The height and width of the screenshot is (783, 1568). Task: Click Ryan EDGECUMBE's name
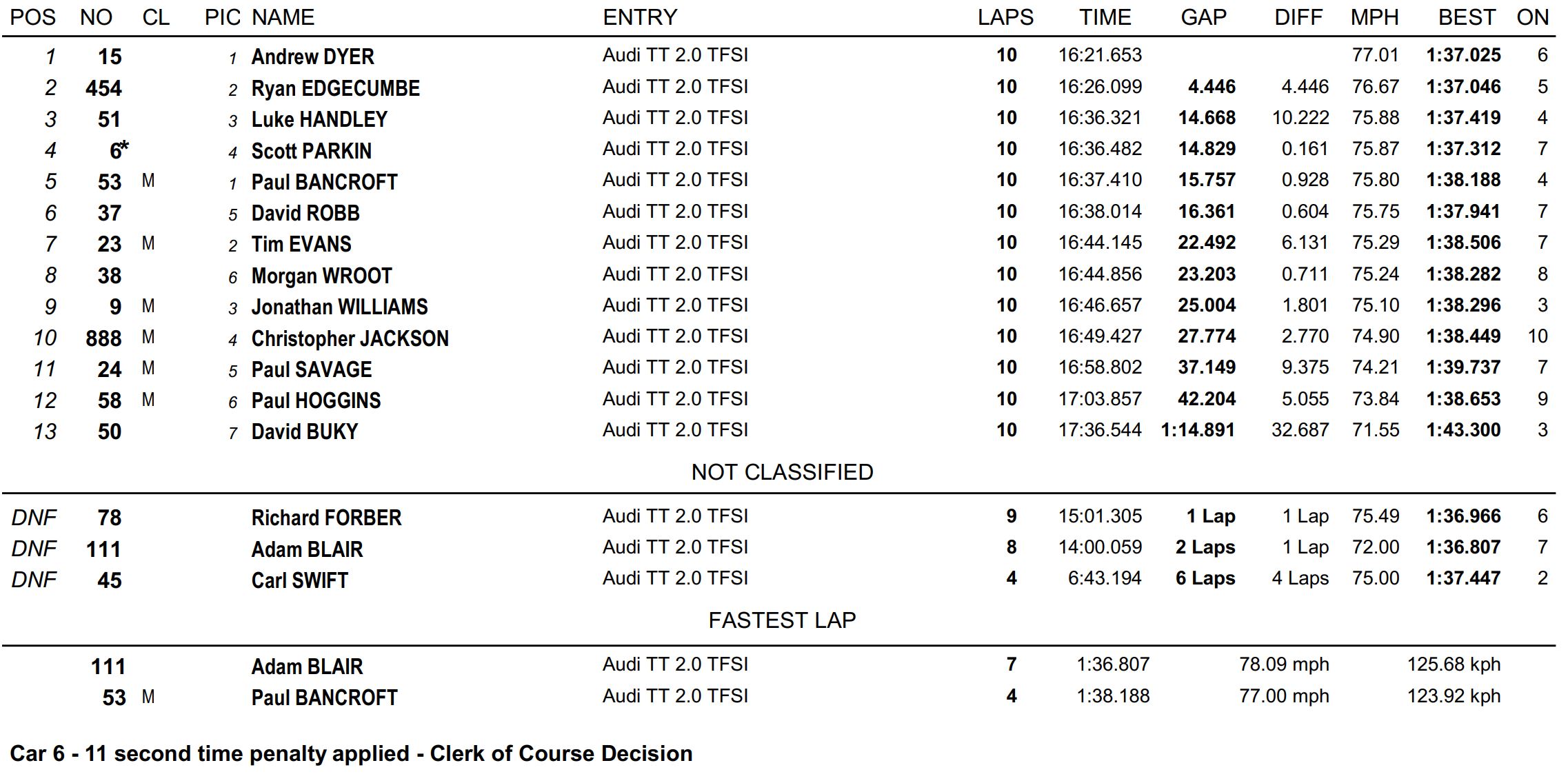[335, 88]
